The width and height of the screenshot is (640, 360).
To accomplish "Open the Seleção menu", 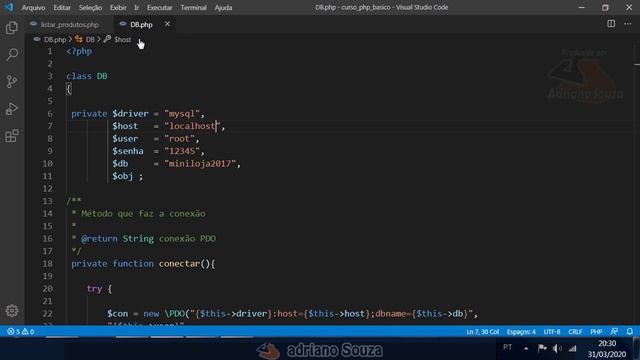I will tap(90, 7).
